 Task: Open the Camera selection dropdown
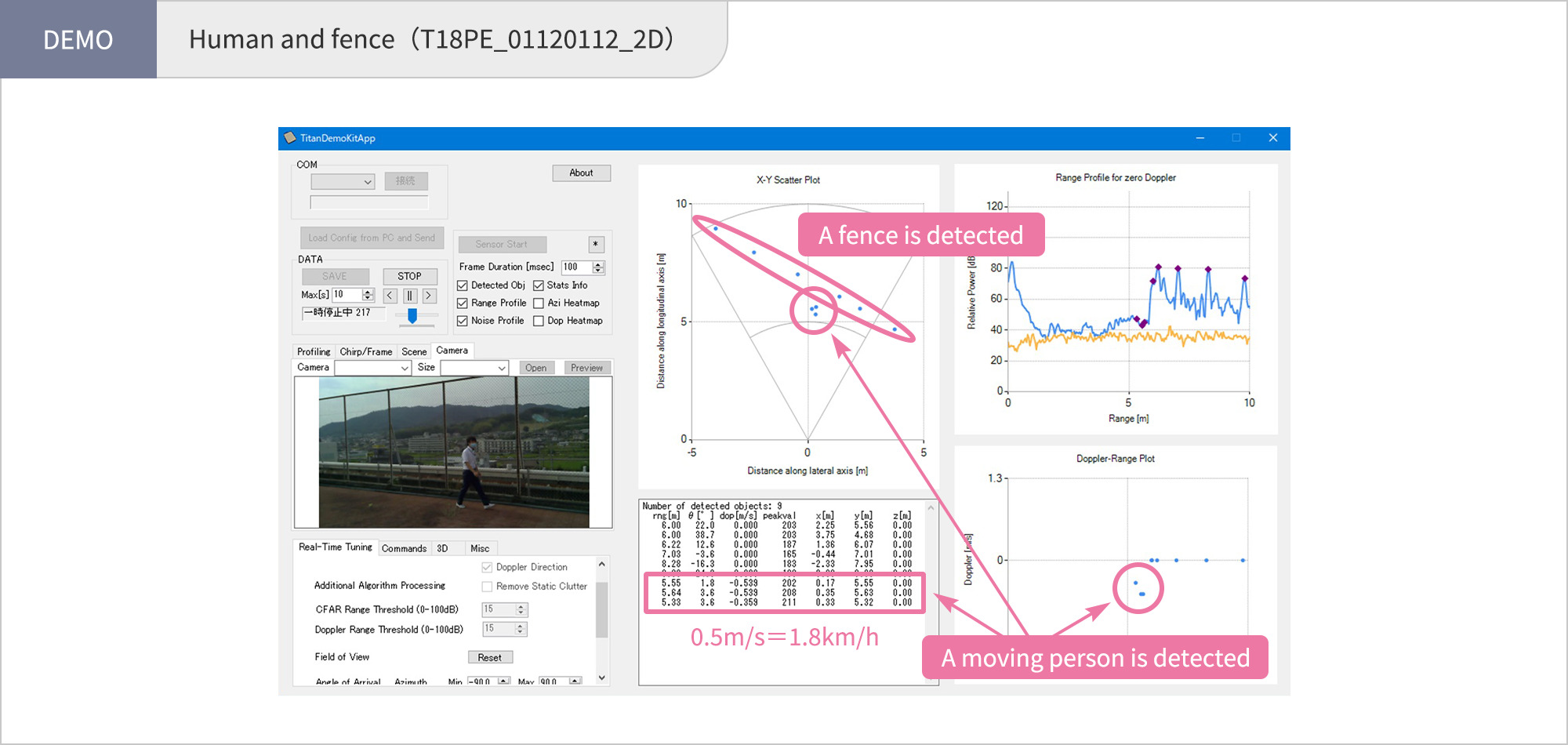coord(373,368)
